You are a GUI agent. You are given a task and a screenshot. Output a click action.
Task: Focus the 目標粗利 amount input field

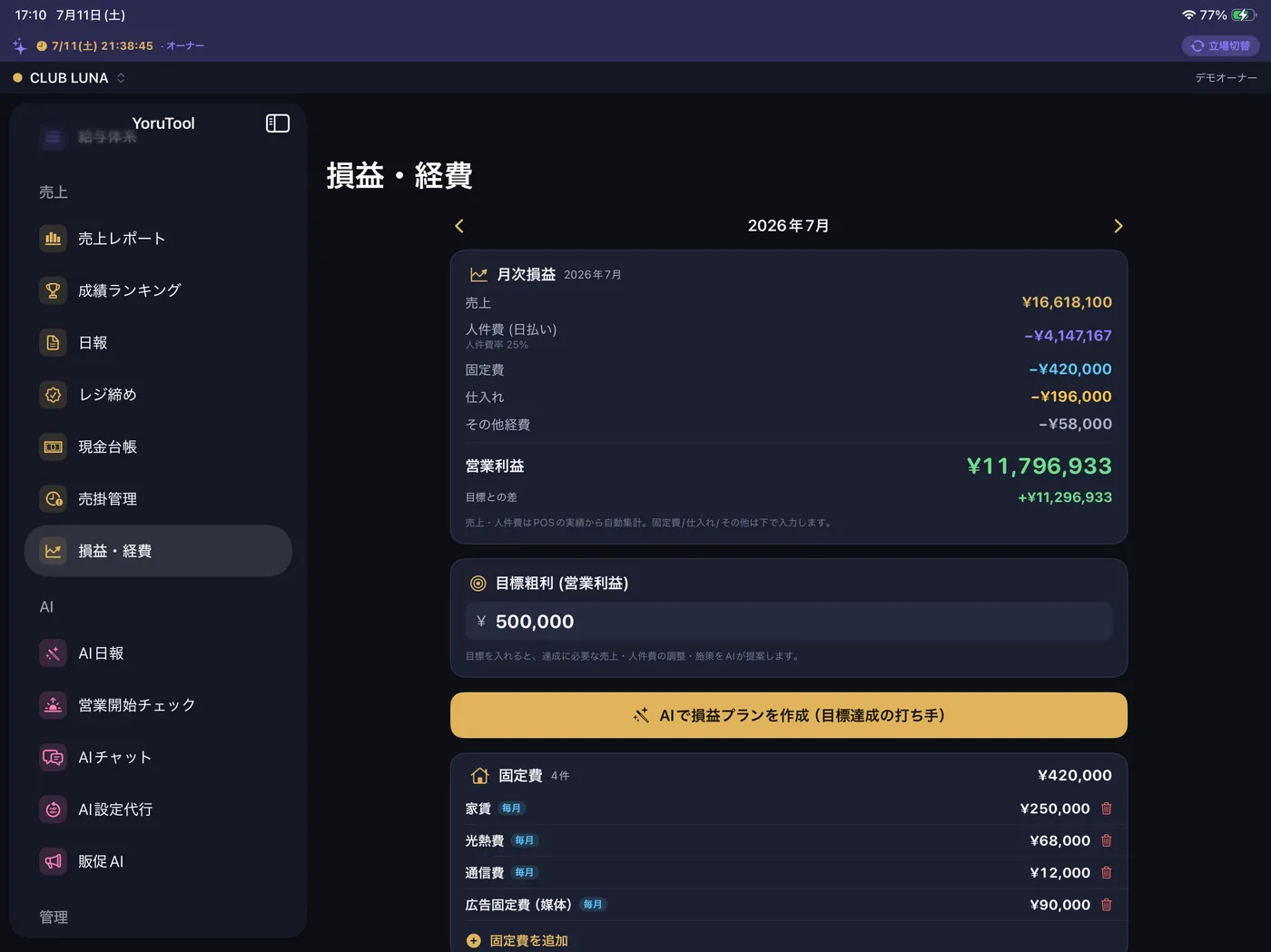point(789,622)
